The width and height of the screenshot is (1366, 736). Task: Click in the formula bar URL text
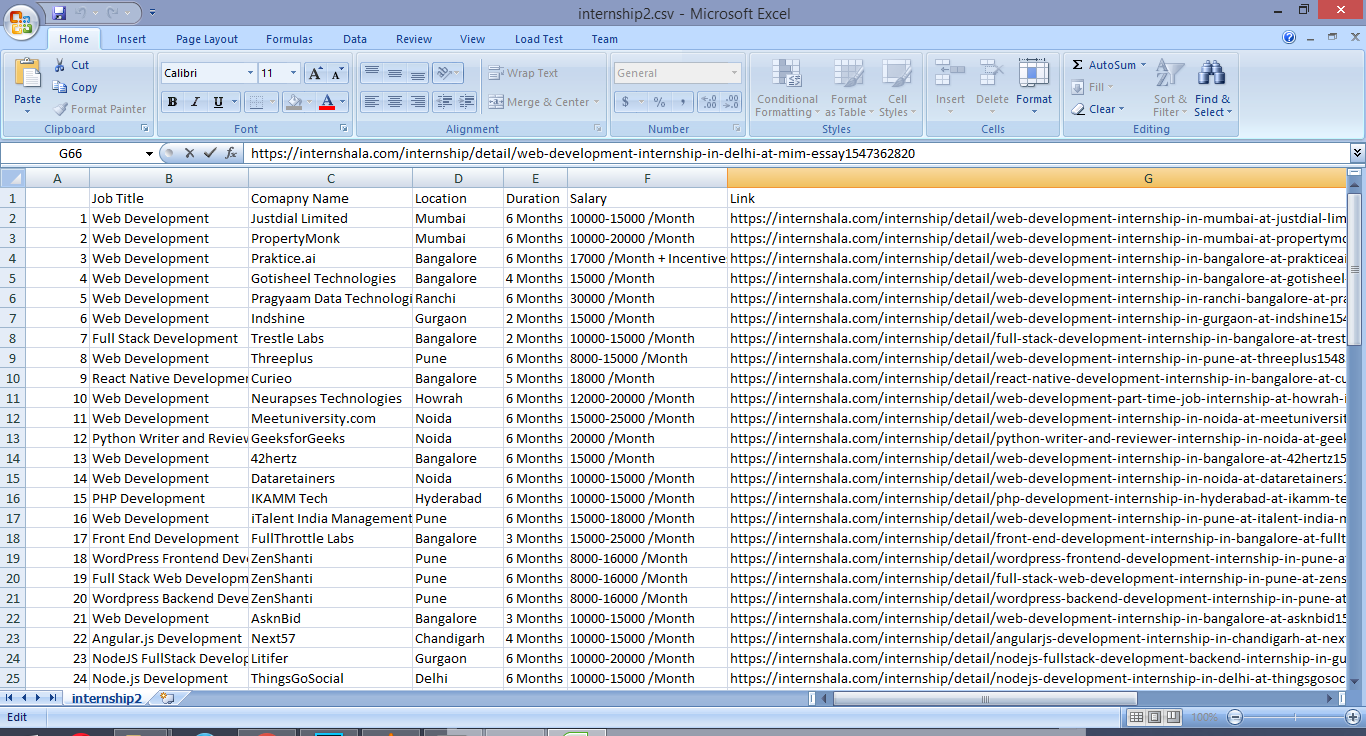(x=582, y=154)
